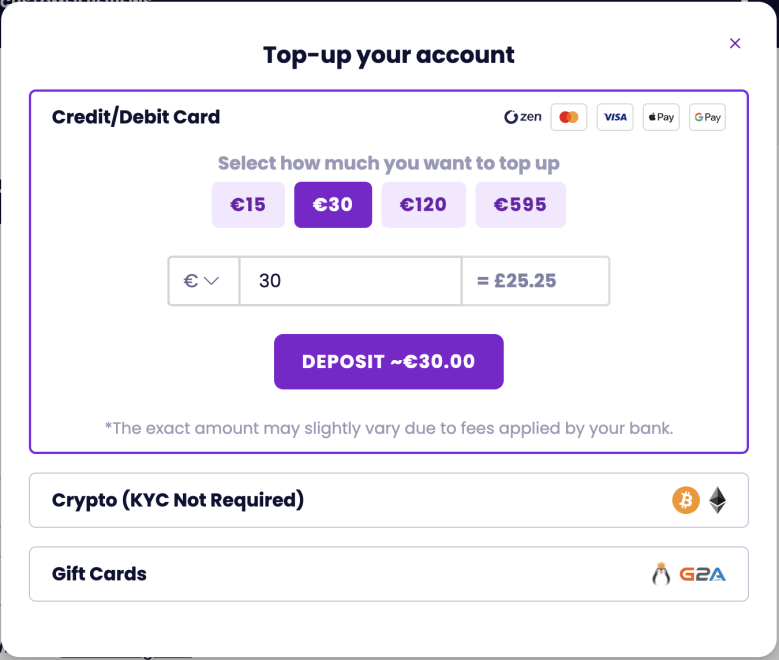The height and width of the screenshot is (660, 779).
Task: Click the Mastercard icon
Action: [x=569, y=117]
